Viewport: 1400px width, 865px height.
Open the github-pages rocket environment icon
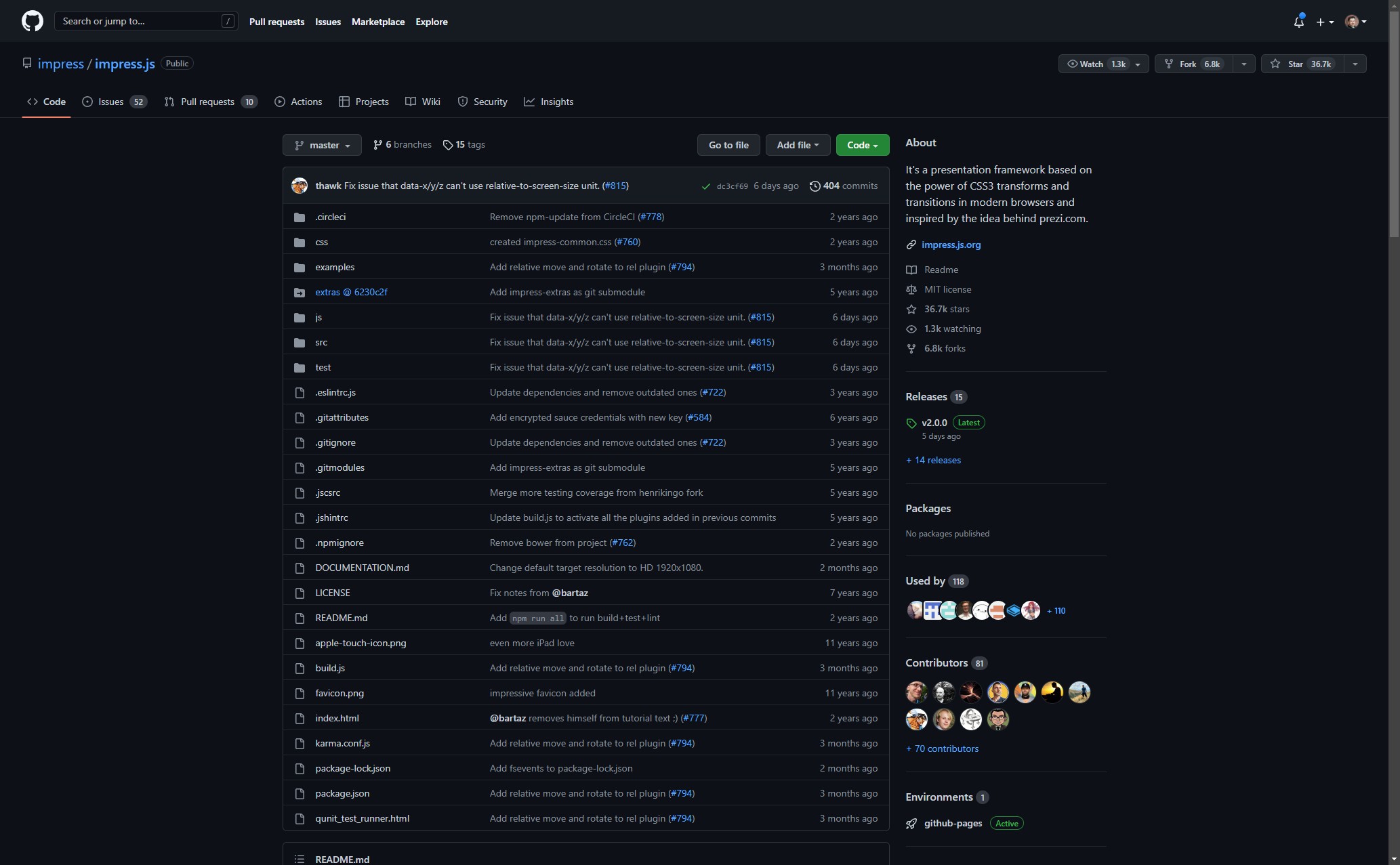click(x=911, y=824)
